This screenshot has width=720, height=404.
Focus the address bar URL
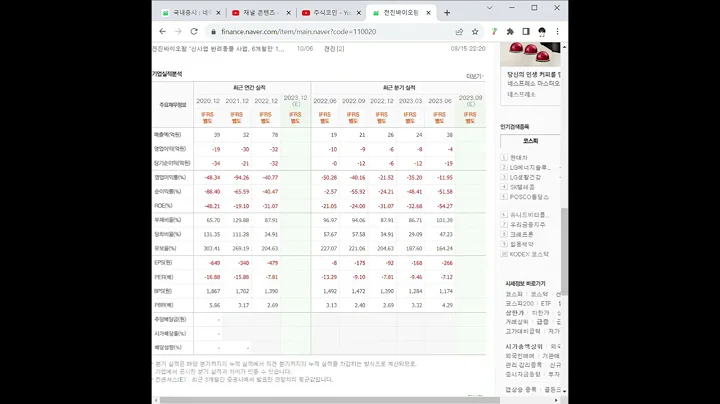tap(298, 32)
